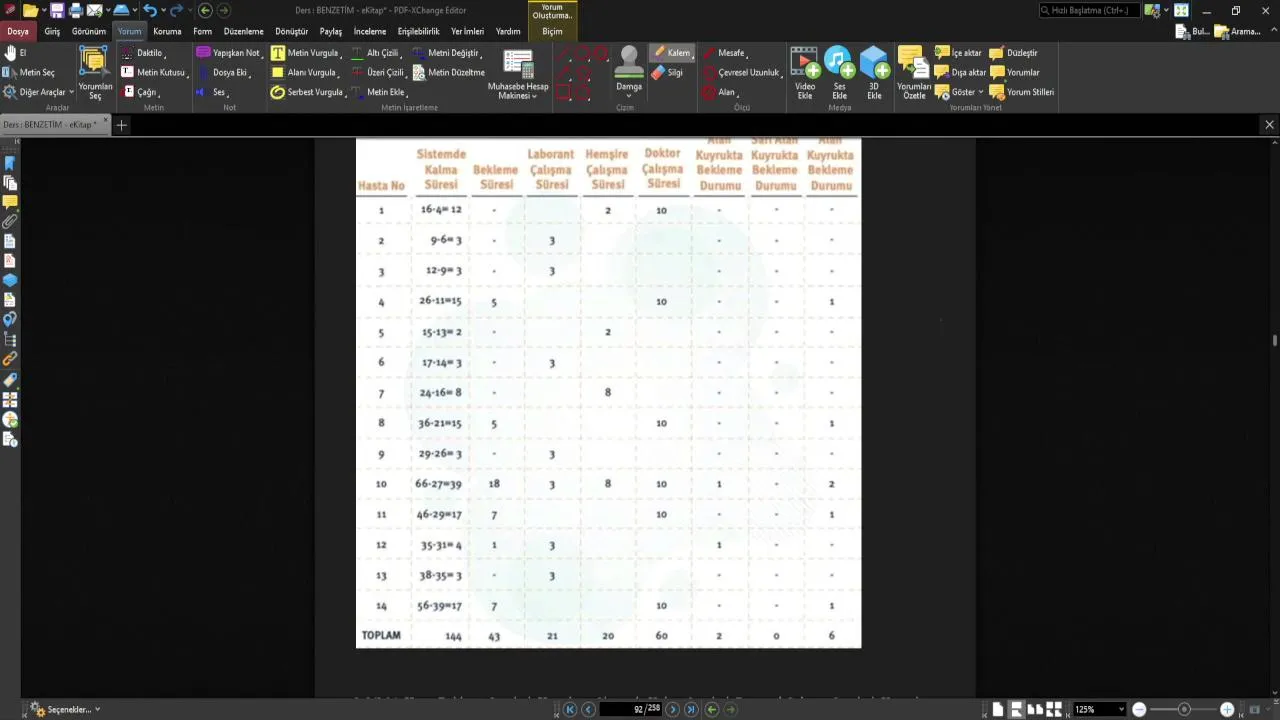Select the Çağrı callout tool

[x=140, y=92]
